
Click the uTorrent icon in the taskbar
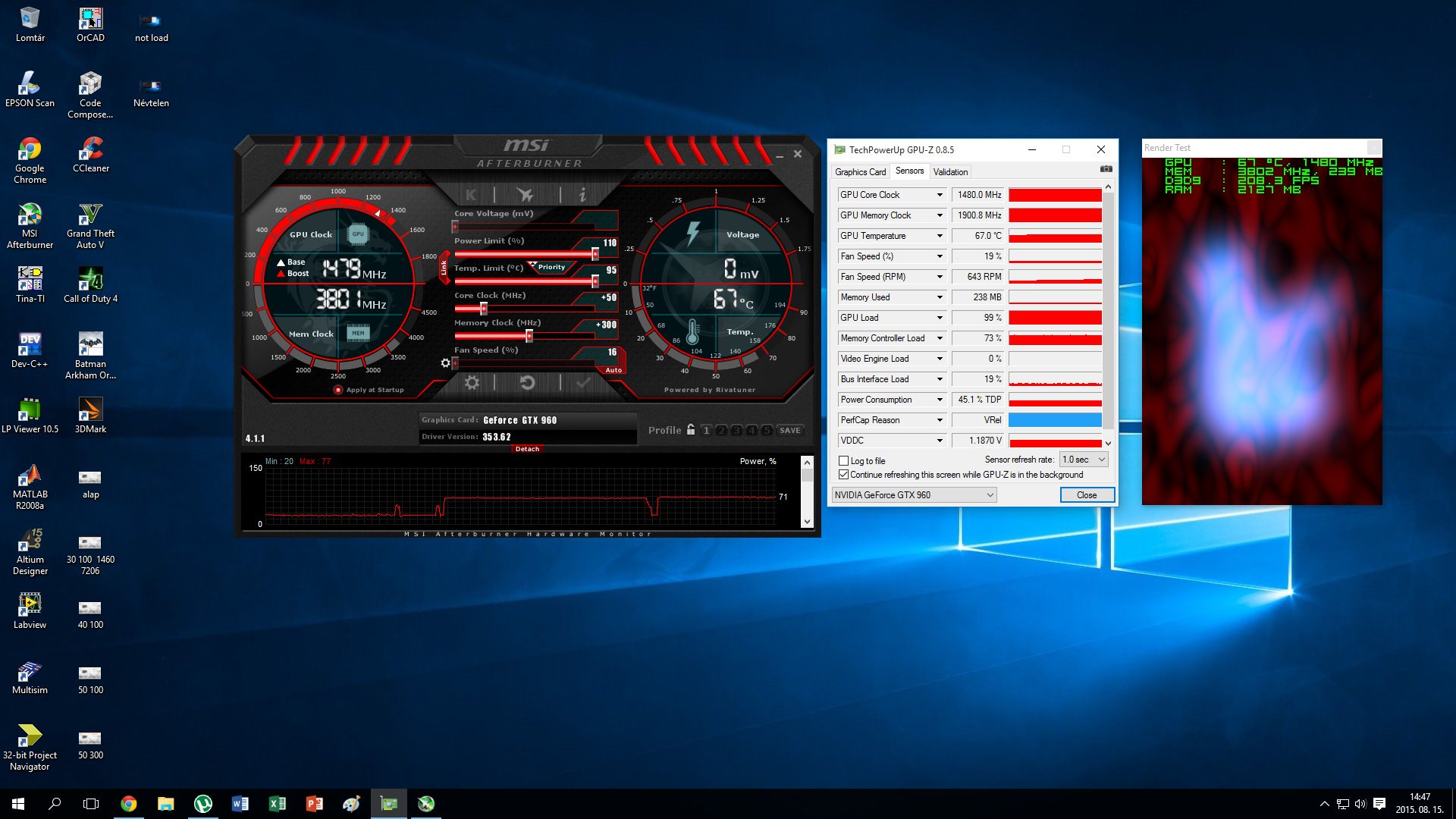pyautogui.click(x=202, y=804)
